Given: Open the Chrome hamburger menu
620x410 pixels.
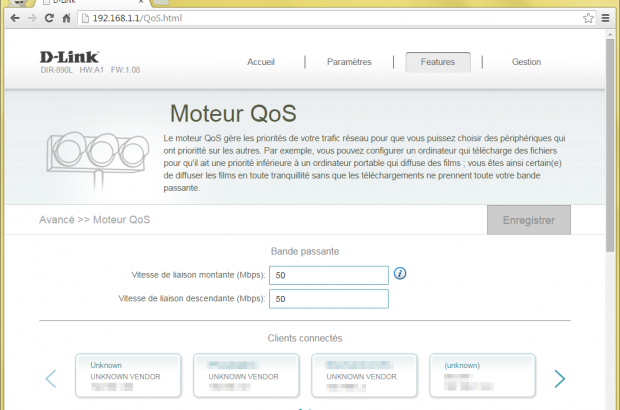Looking at the screenshot, I should [x=607, y=18].
